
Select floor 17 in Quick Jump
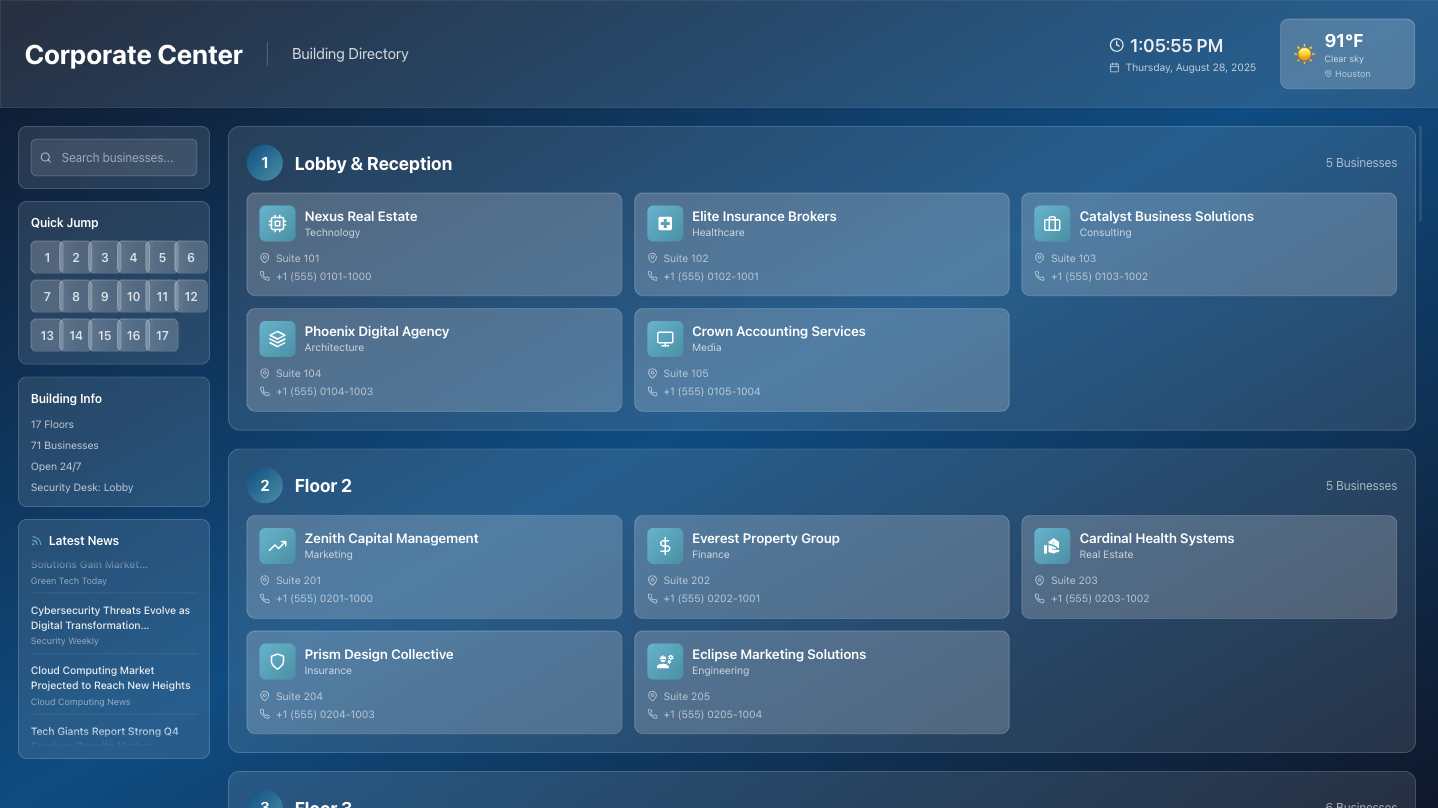[x=161, y=335]
